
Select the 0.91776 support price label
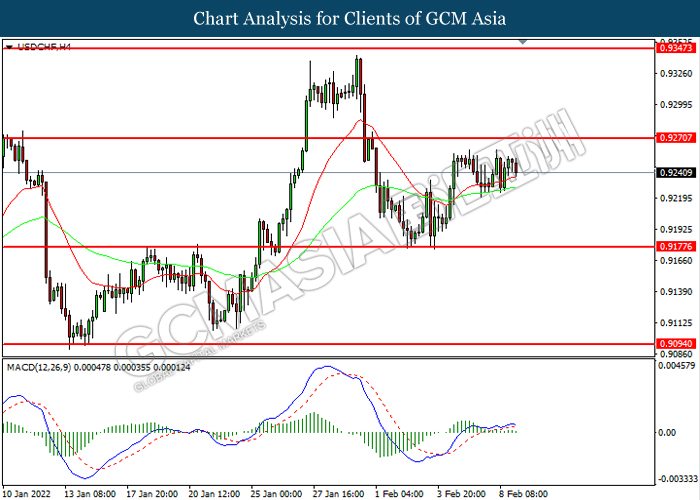click(676, 246)
